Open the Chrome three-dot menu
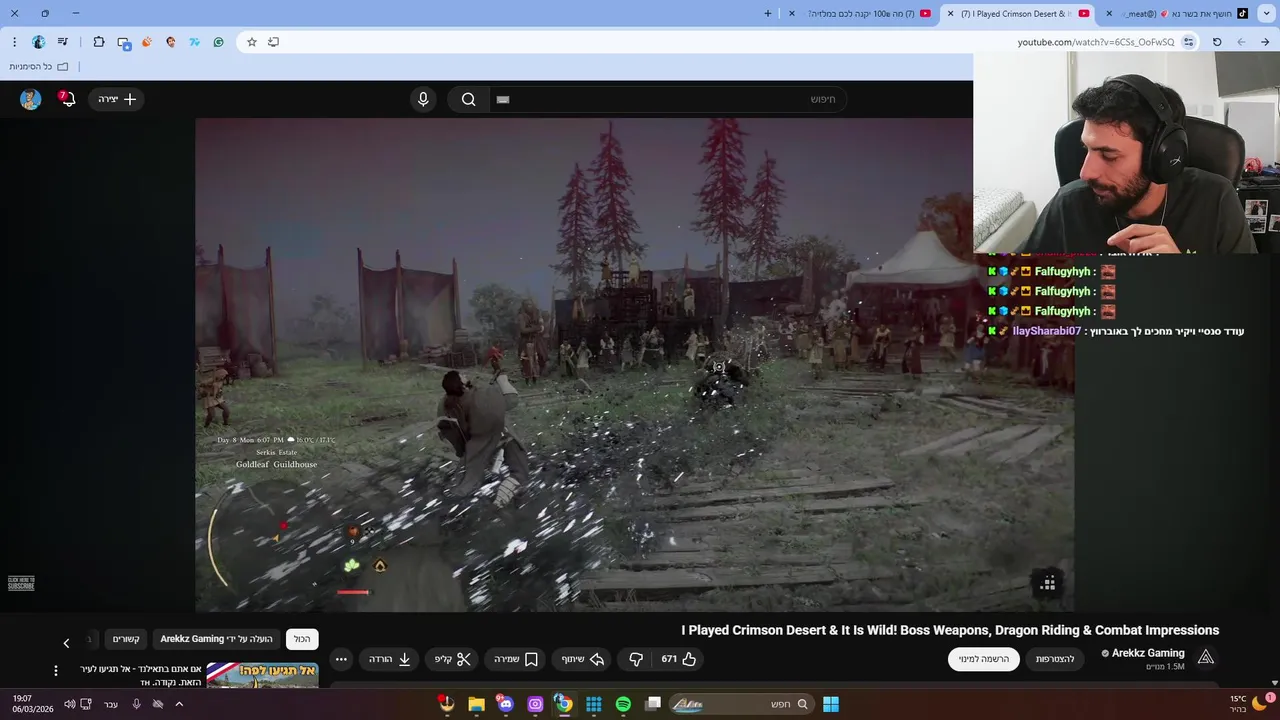The width and height of the screenshot is (1280, 720). [14, 42]
